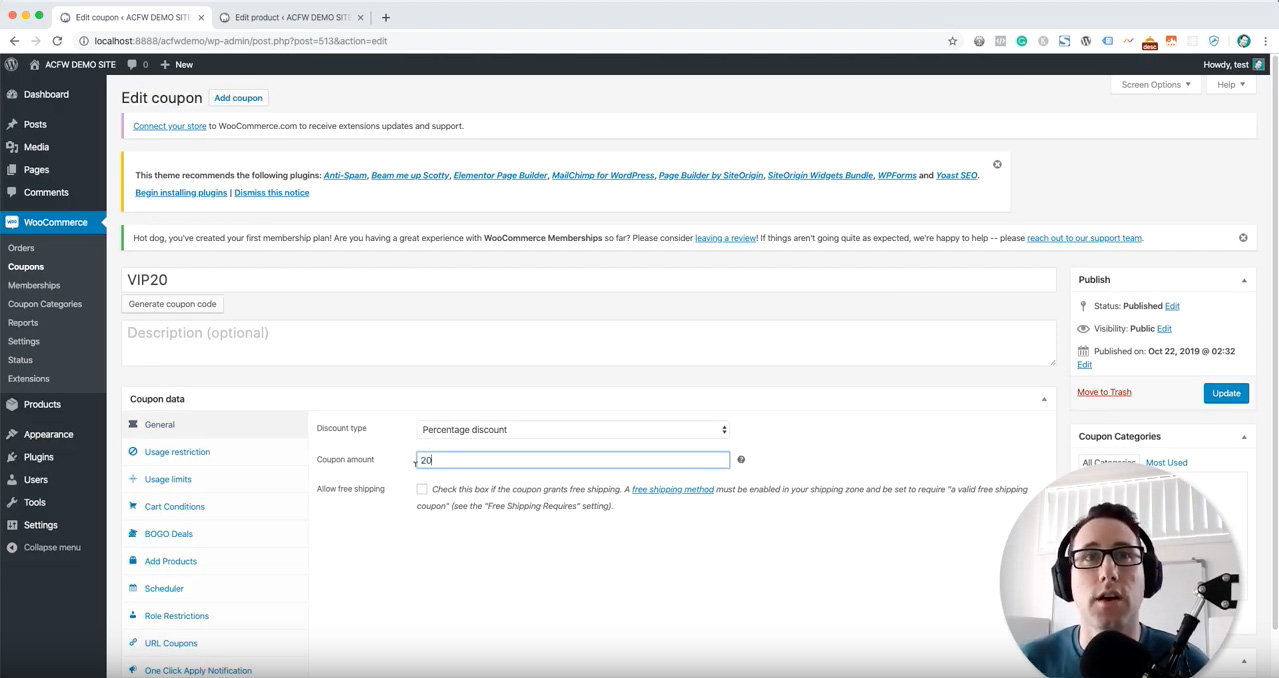Enable the Allow free shipping checkbox
The height and width of the screenshot is (678, 1279).
tap(422, 489)
